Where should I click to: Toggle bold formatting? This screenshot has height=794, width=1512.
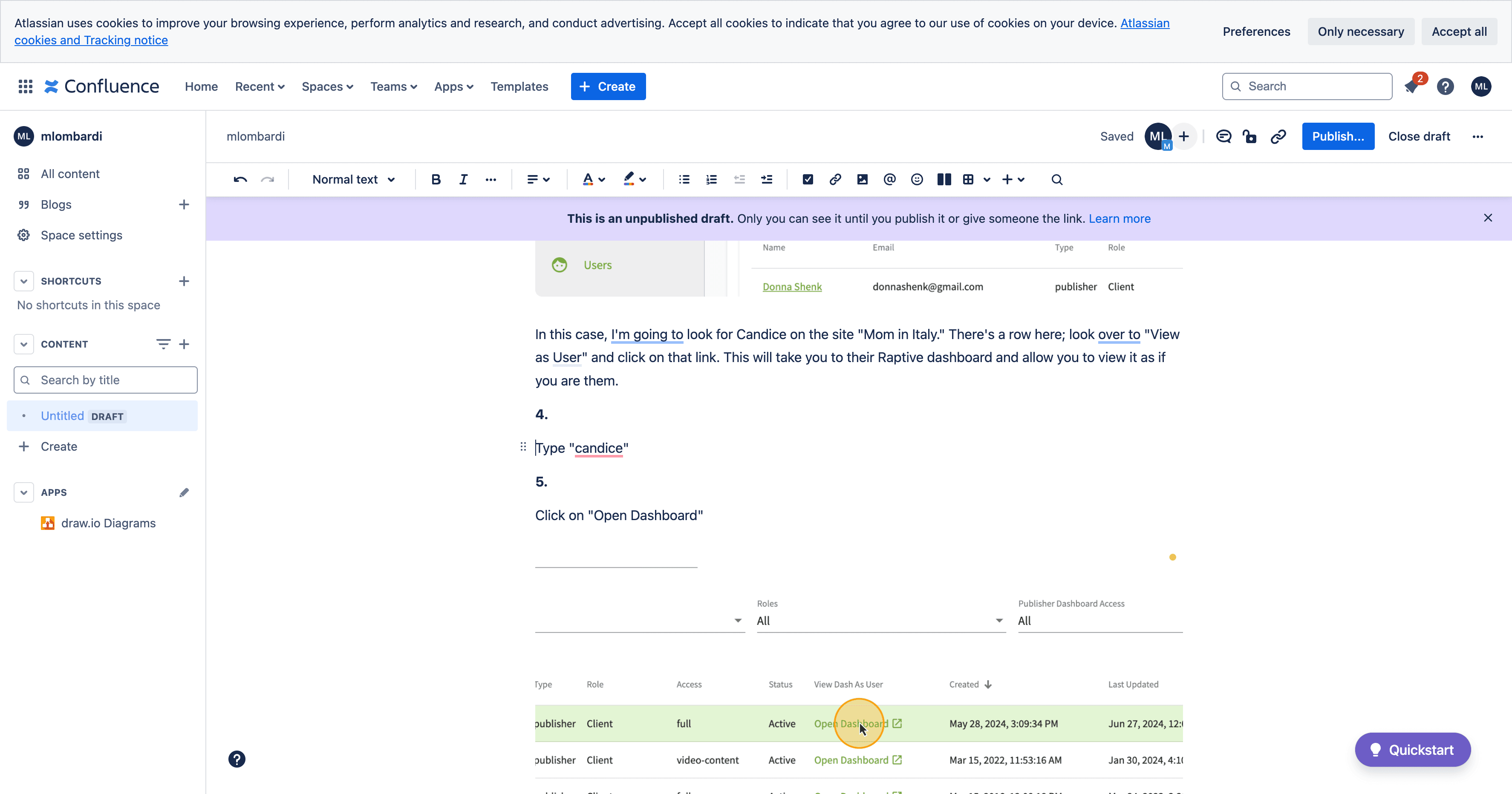click(436, 180)
